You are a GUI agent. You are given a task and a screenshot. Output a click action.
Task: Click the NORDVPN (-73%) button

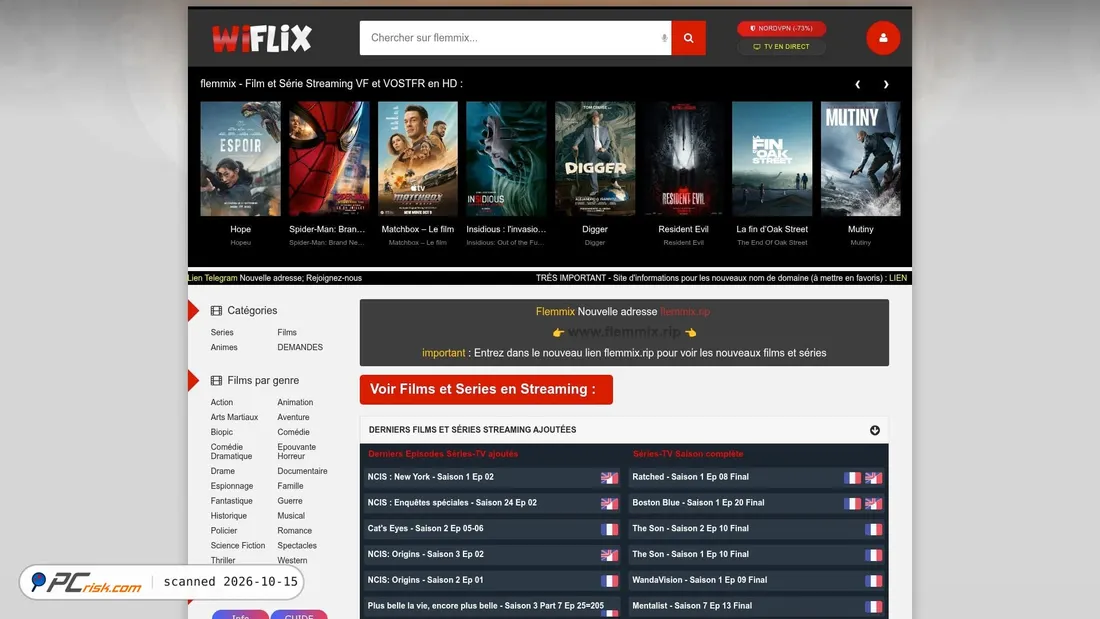tap(781, 29)
